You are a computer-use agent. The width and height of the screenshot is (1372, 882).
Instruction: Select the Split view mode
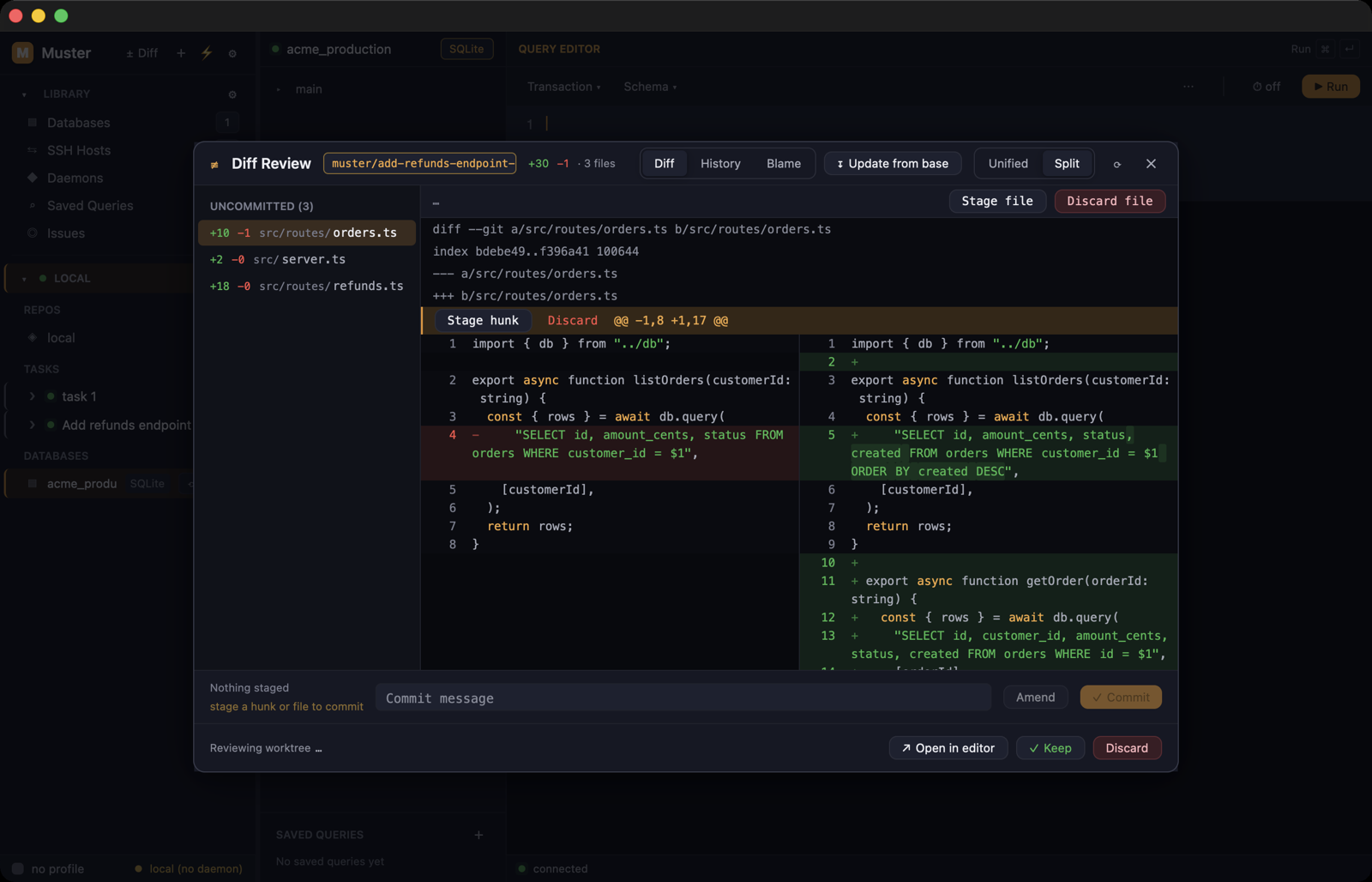pos(1067,163)
